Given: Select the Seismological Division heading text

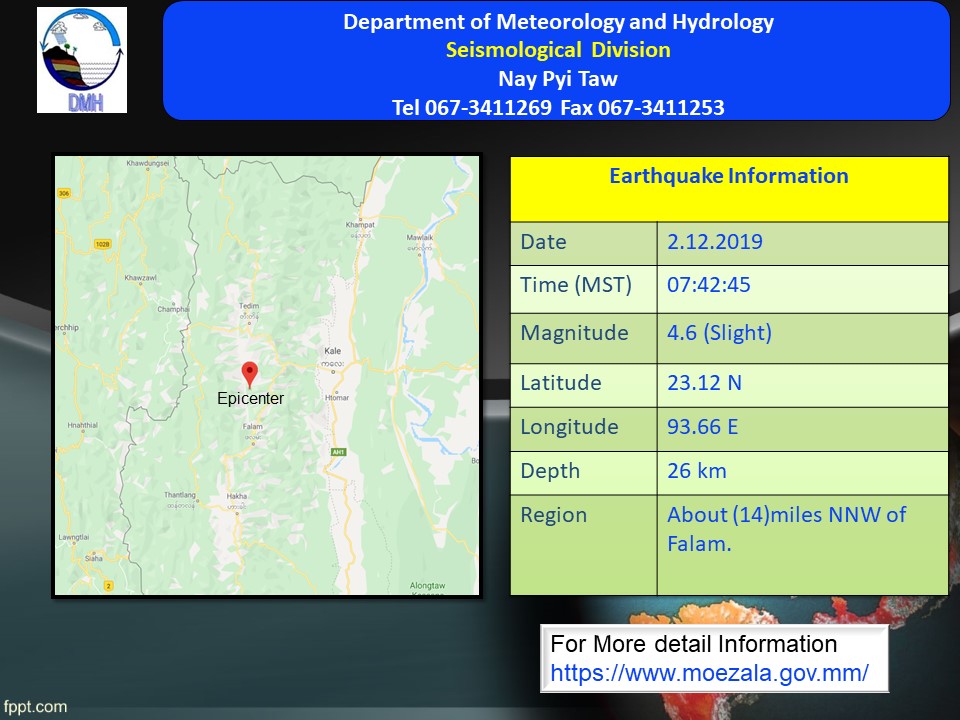Looking at the screenshot, I should tap(558, 50).
